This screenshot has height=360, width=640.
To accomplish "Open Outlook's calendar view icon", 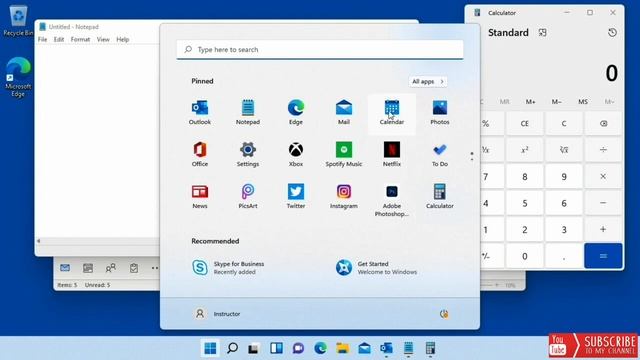I will pyautogui.click(x=88, y=268).
